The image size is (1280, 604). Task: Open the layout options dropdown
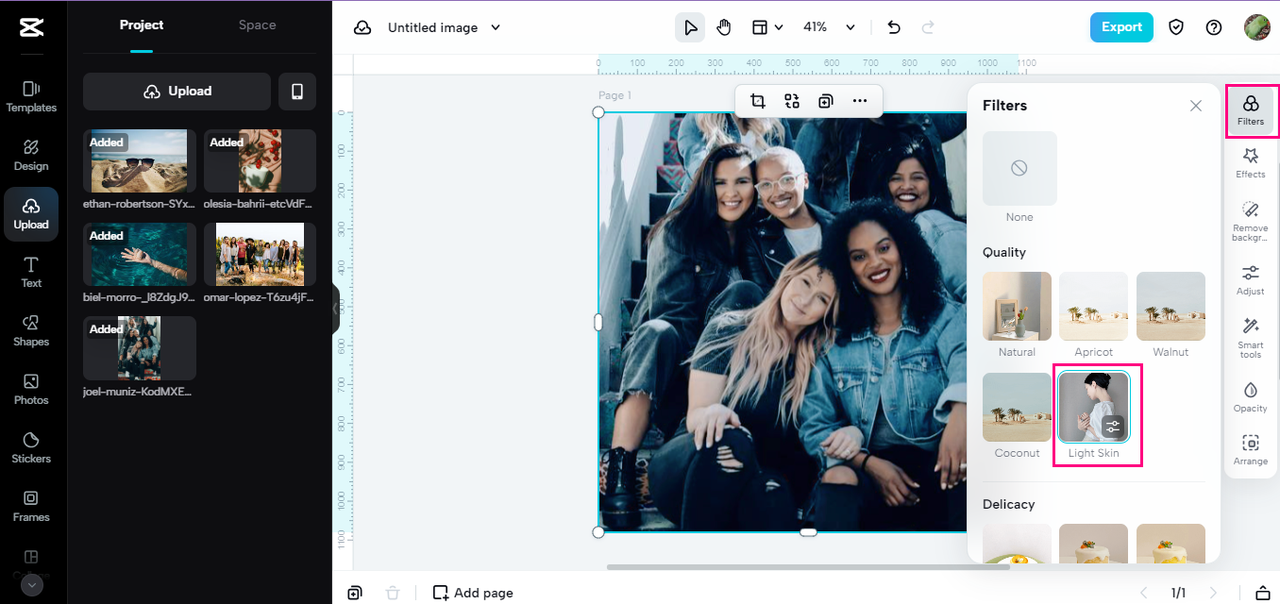pyautogui.click(x=767, y=28)
